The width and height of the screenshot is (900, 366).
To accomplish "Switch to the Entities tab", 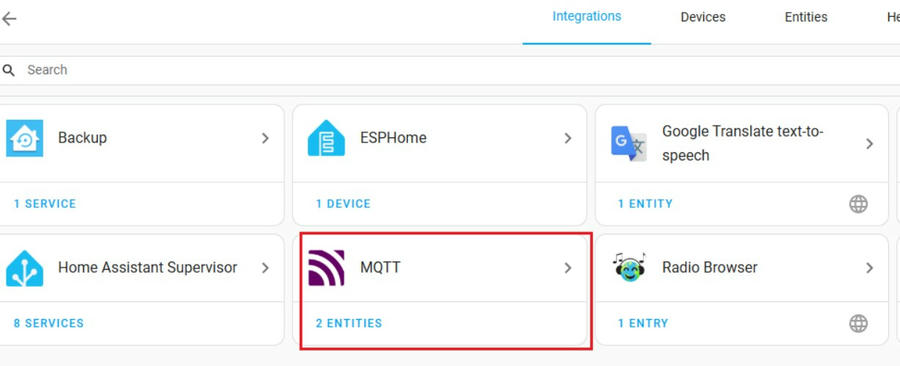I will point(806,17).
